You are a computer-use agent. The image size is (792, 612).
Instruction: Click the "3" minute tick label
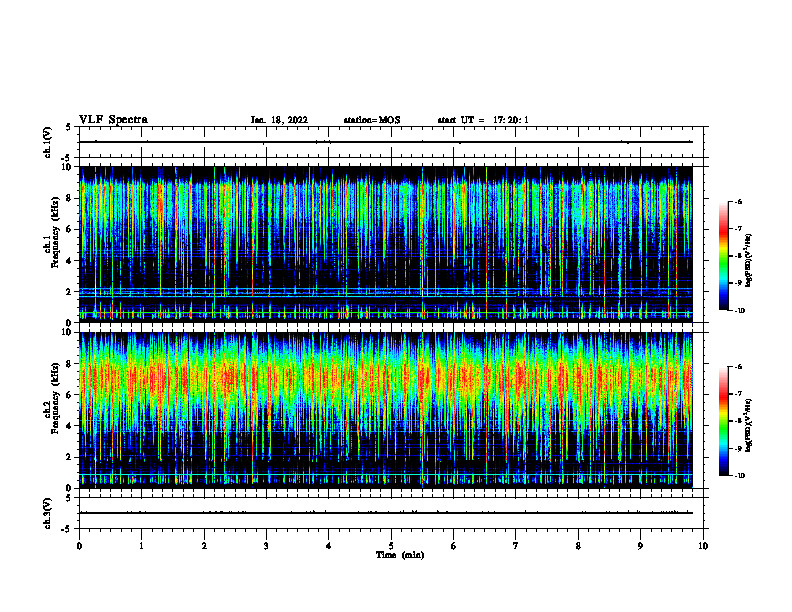266,546
